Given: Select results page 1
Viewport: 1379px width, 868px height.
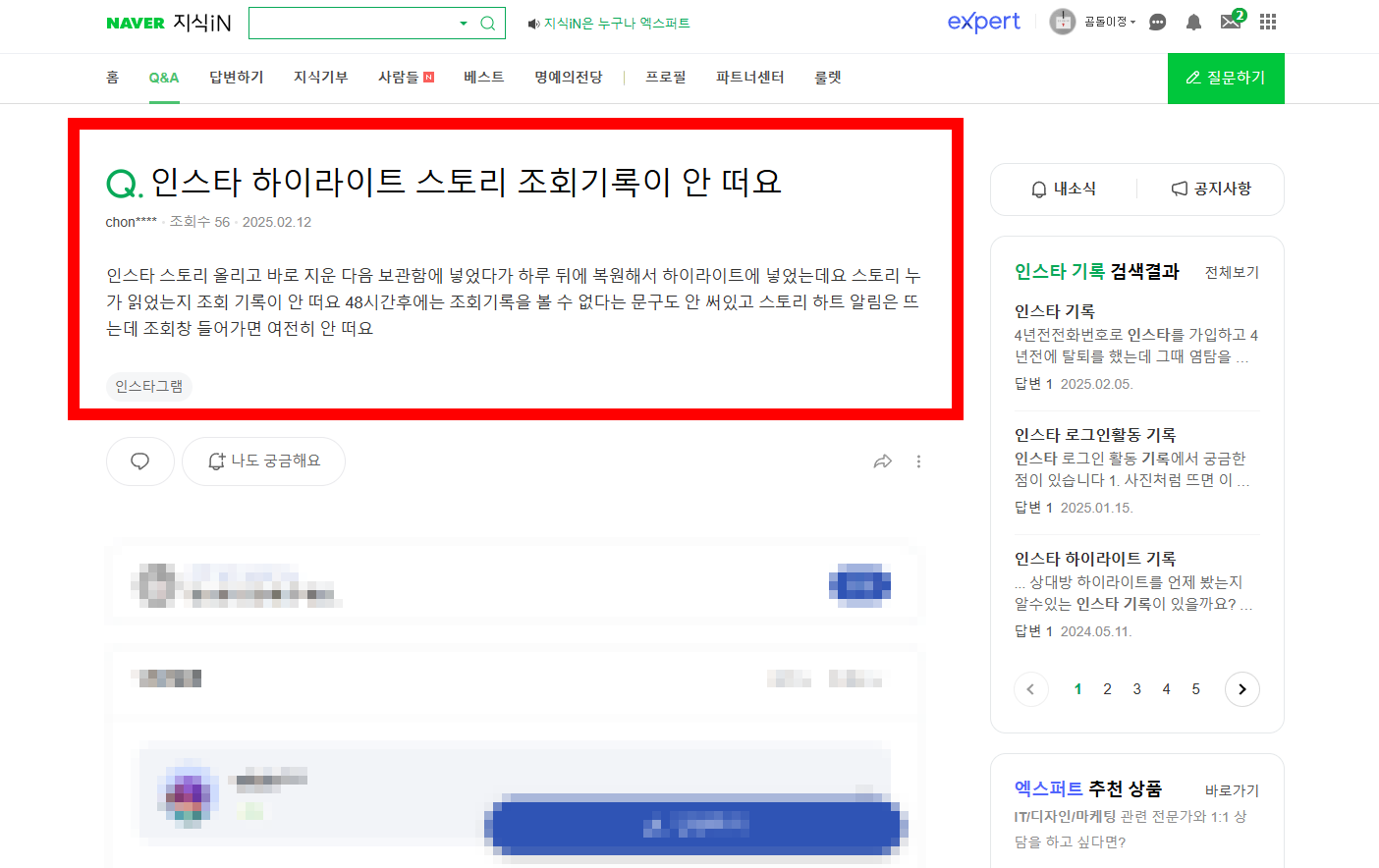Looking at the screenshot, I should coord(1077,689).
